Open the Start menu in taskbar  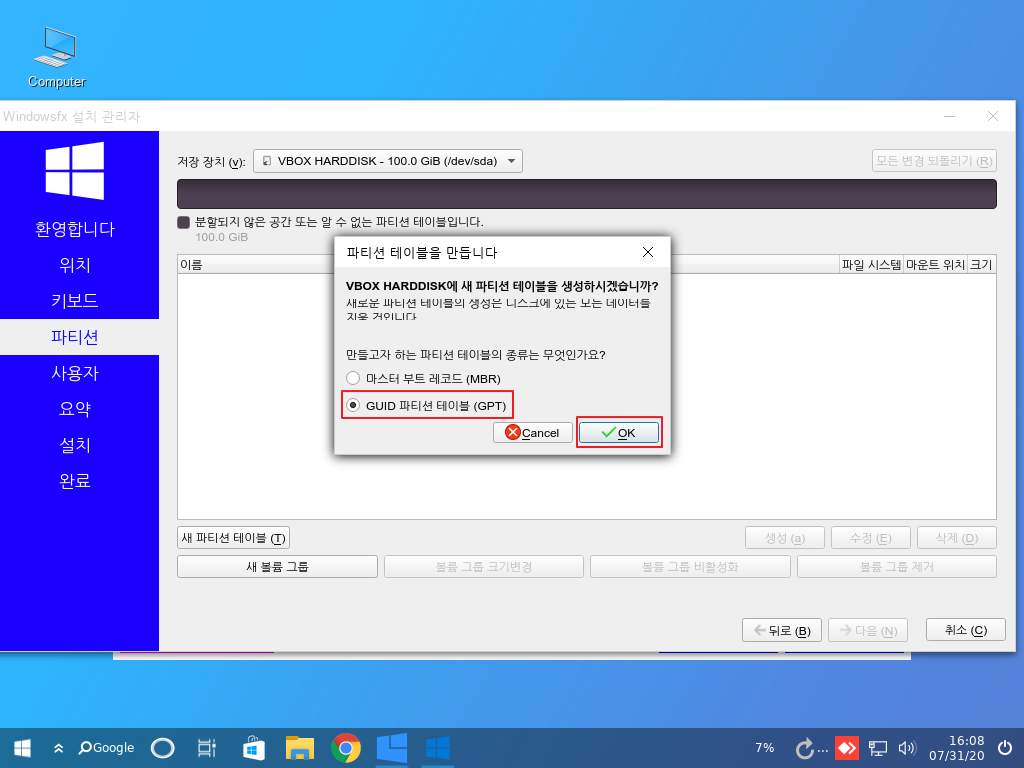22,748
